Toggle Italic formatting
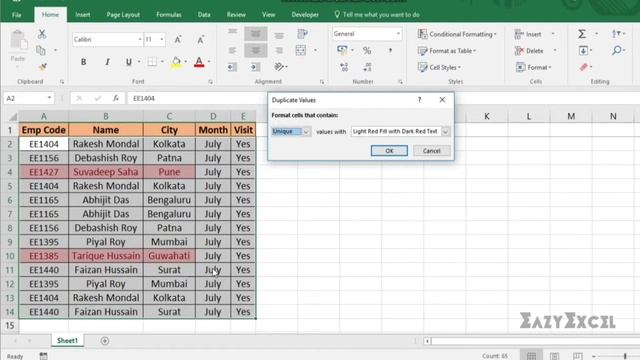 pos(107,62)
